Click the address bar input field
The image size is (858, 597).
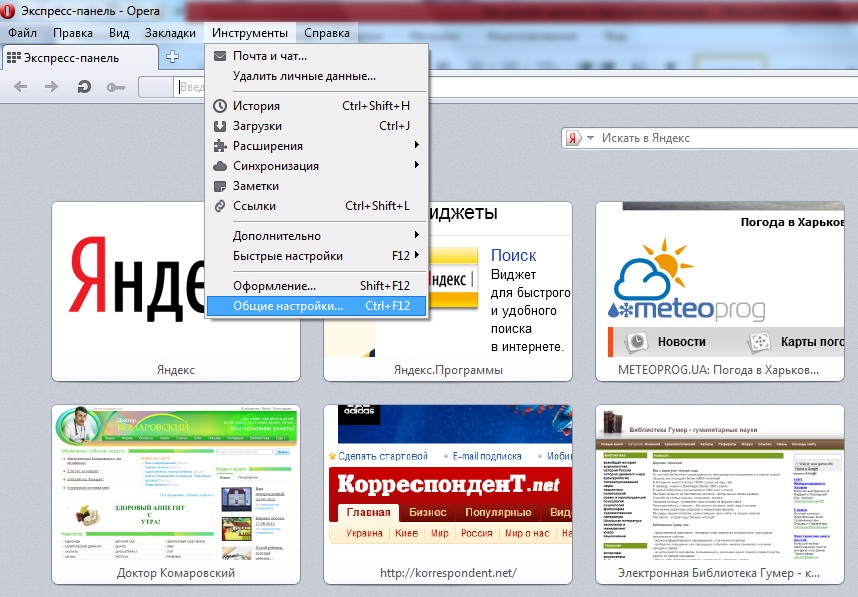click(514, 87)
